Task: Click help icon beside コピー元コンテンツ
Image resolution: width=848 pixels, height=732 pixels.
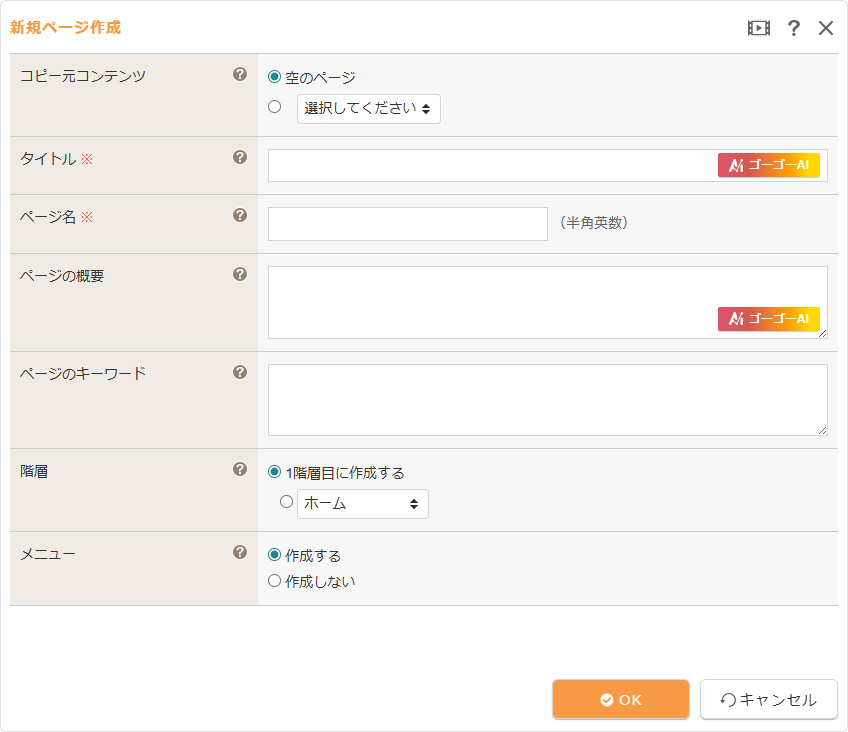Action: point(240,74)
